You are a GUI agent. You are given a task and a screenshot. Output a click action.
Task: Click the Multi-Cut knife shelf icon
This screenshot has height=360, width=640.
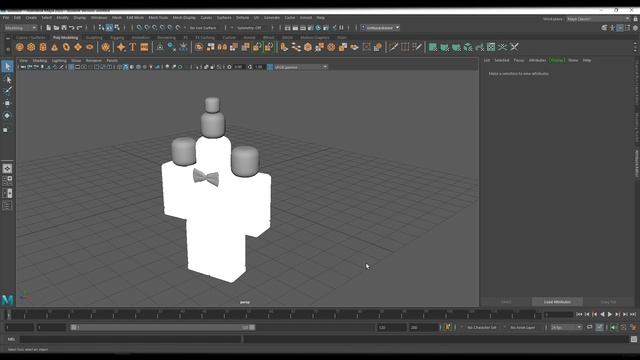click(x=393, y=47)
